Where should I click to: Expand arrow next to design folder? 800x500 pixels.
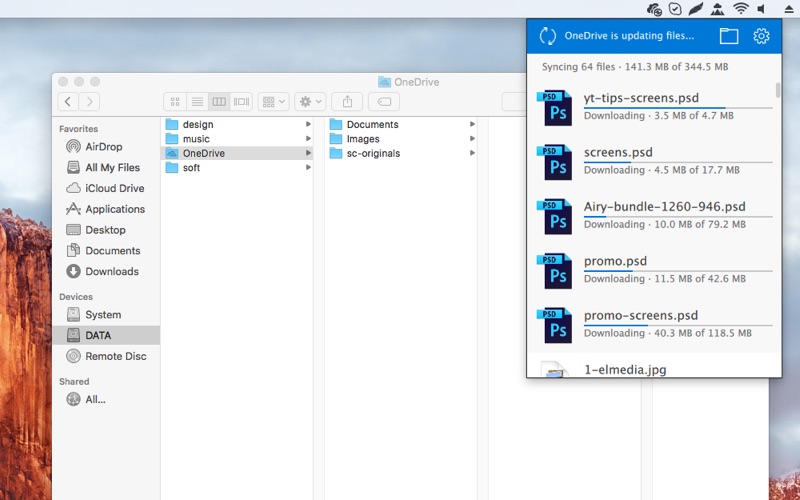308,124
